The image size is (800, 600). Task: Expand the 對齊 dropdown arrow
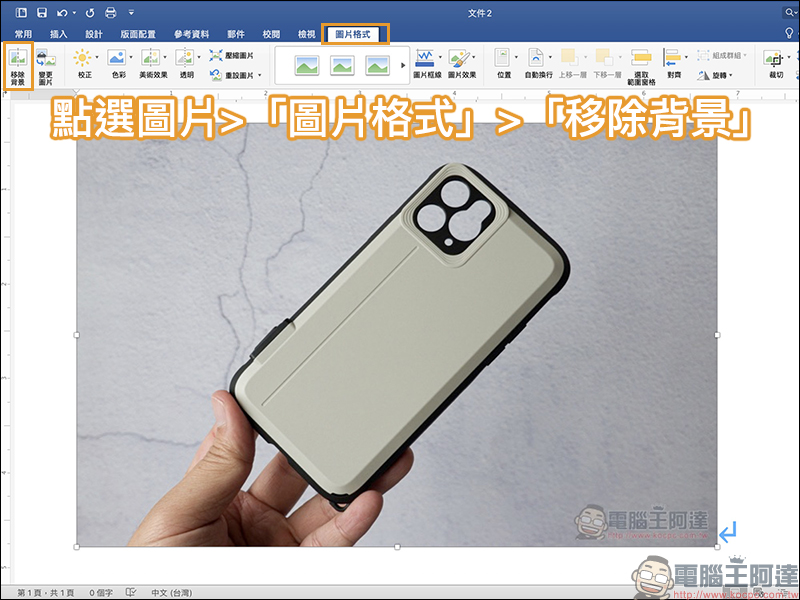tap(686, 58)
